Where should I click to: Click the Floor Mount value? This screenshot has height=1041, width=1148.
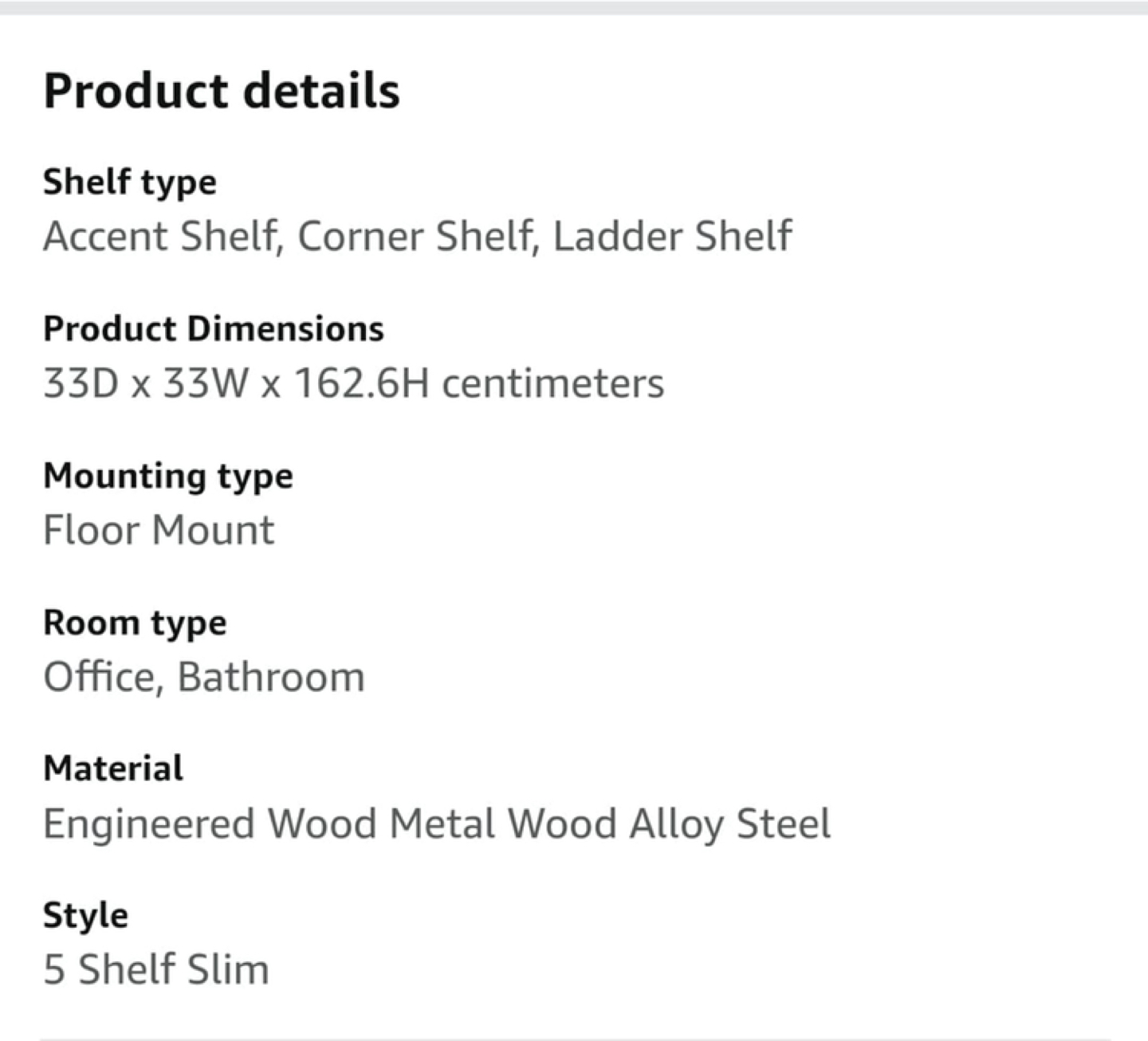point(159,530)
